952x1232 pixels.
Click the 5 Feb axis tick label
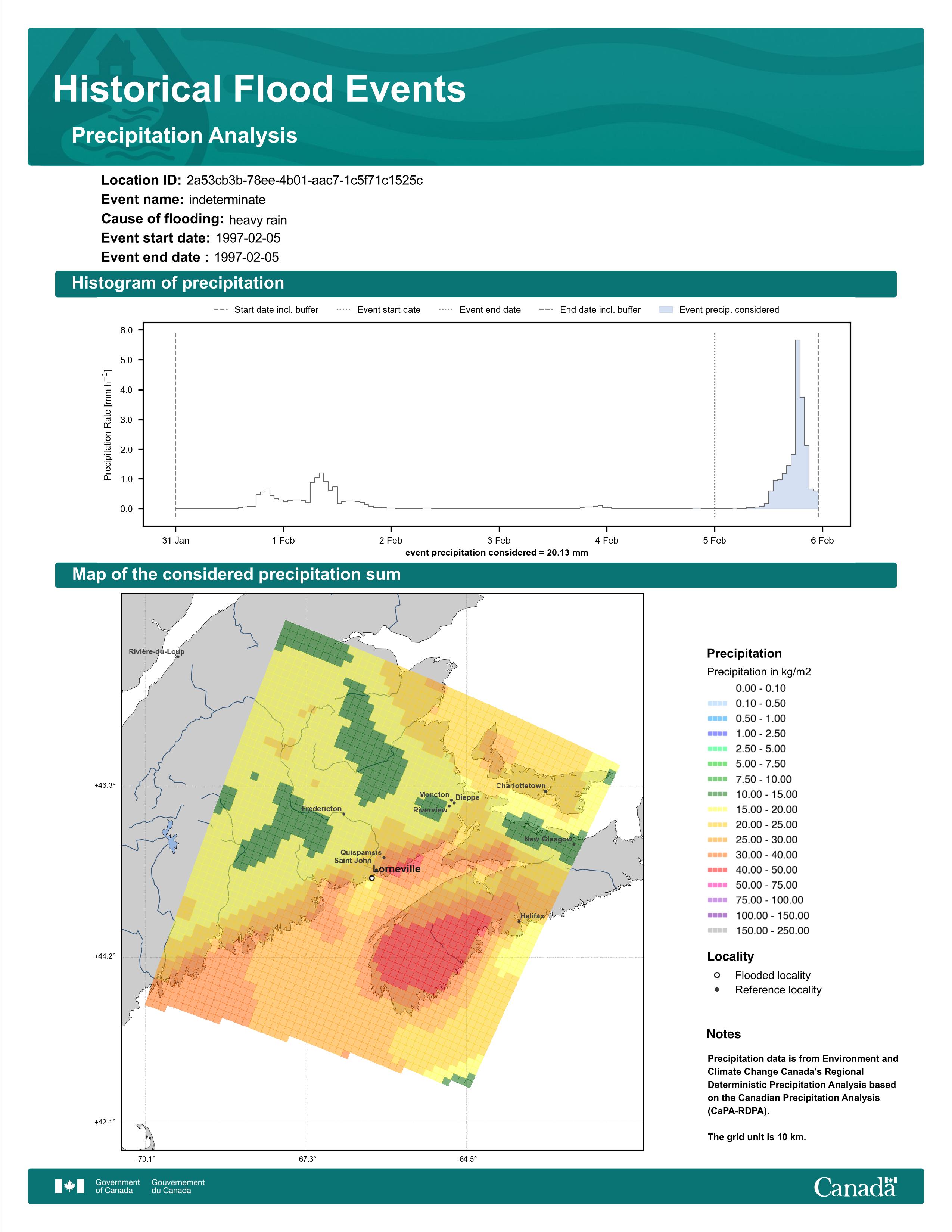(715, 541)
